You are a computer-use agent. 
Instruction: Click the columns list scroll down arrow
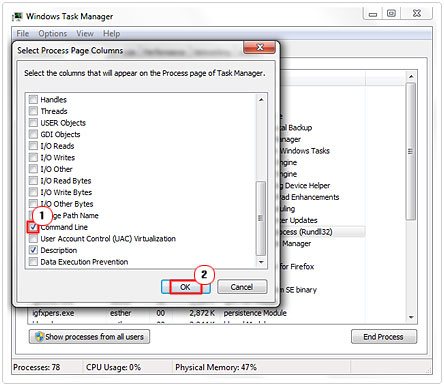261,262
